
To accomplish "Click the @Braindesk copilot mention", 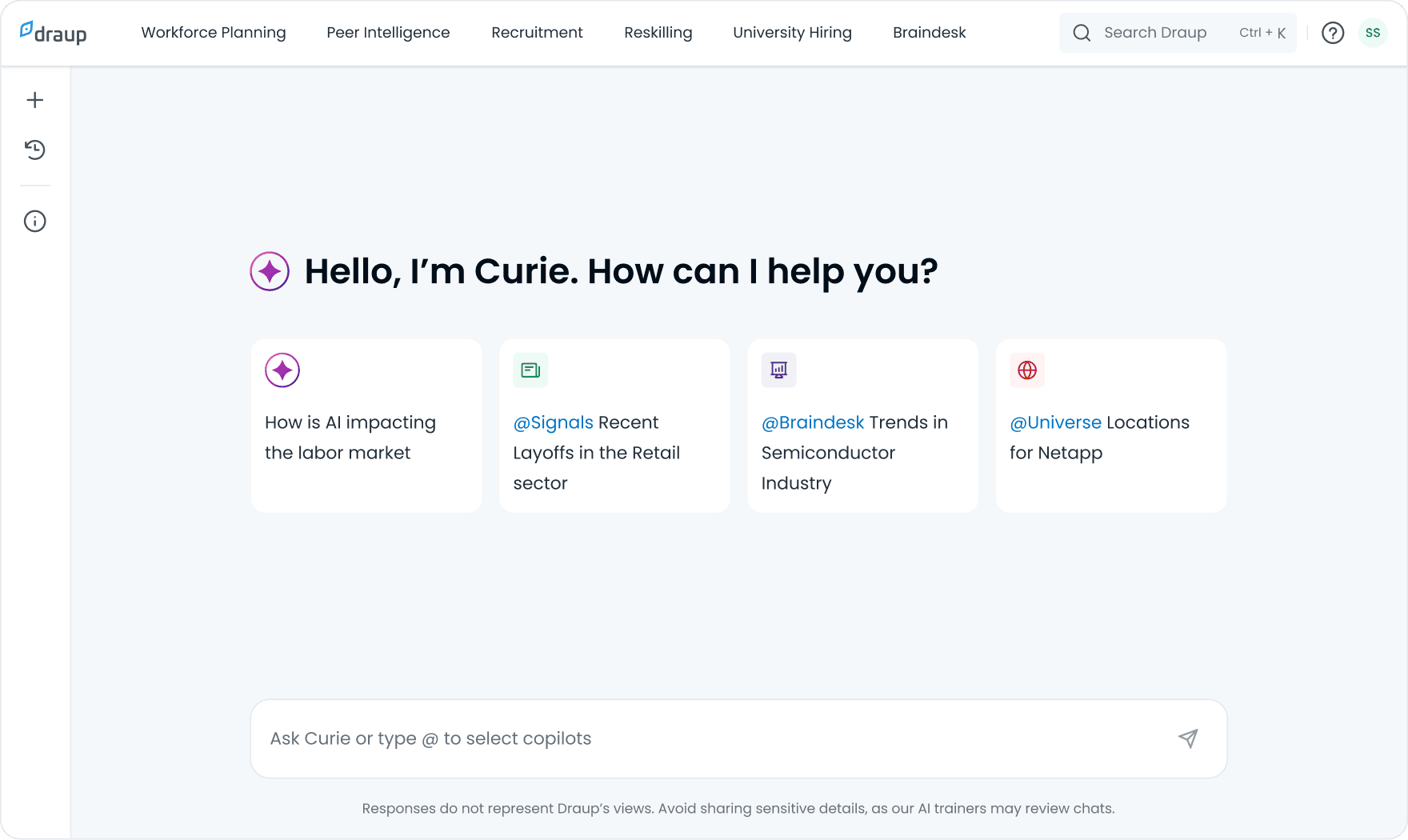I will click(x=813, y=422).
